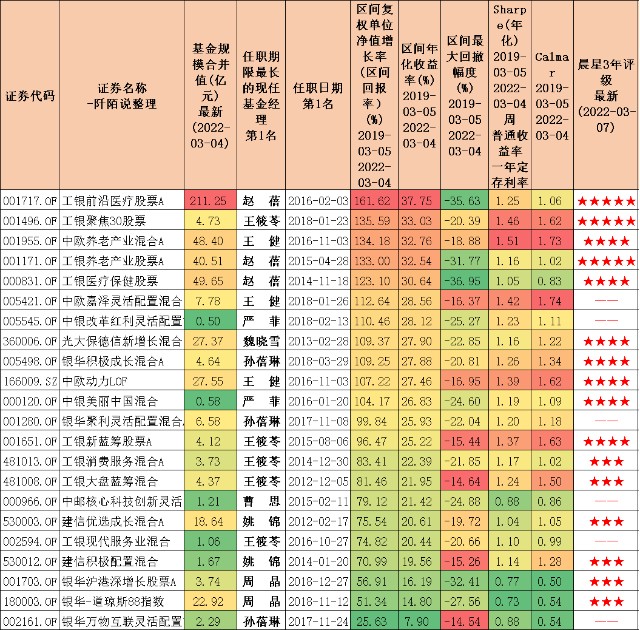The height and width of the screenshot is (630, 640).
Task: Click fund name 银华沪港深增长股票A
Action: click(x=122, y=581)
